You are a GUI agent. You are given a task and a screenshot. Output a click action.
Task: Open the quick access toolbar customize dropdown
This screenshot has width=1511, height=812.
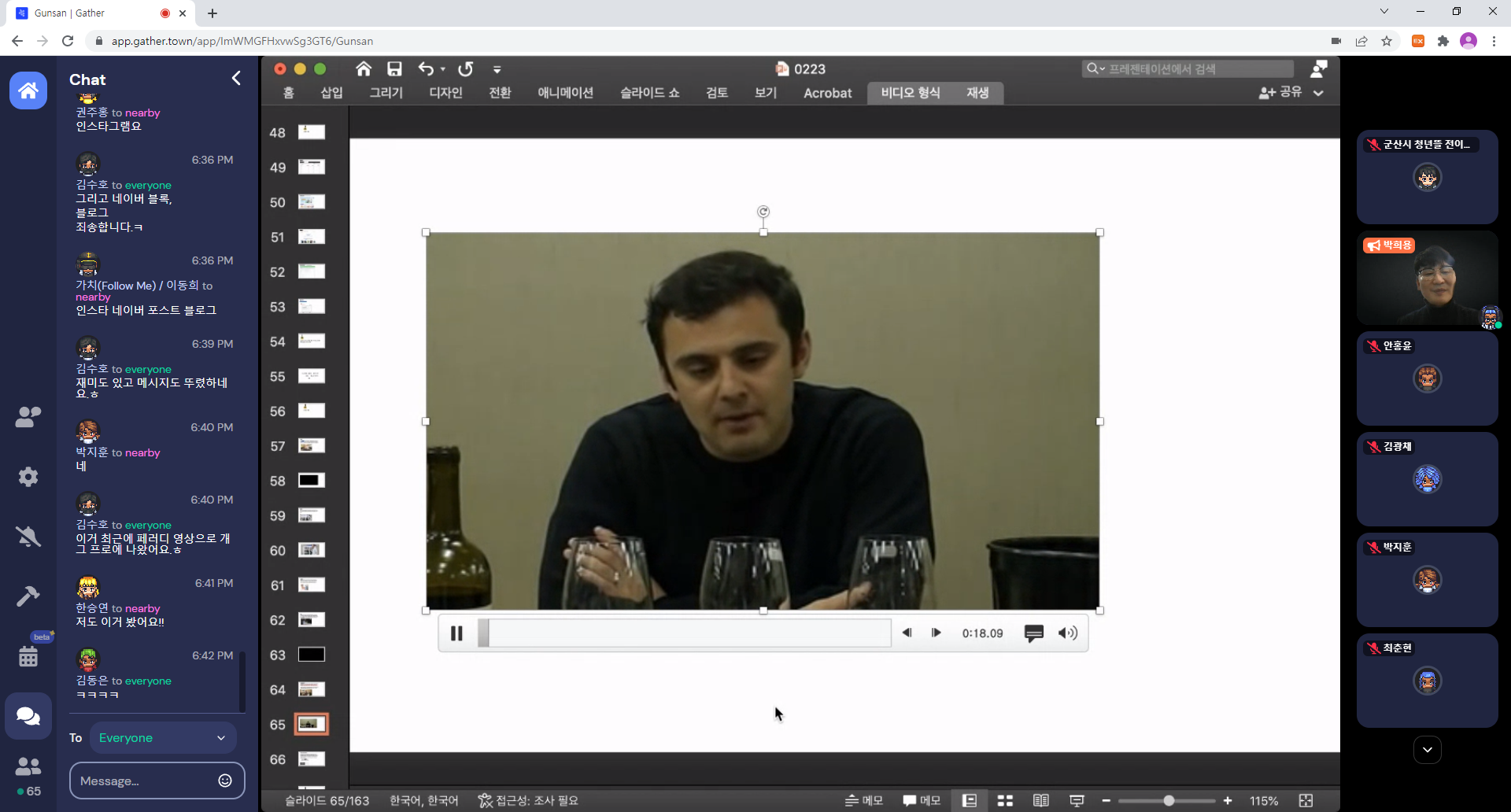pos(497,69)
